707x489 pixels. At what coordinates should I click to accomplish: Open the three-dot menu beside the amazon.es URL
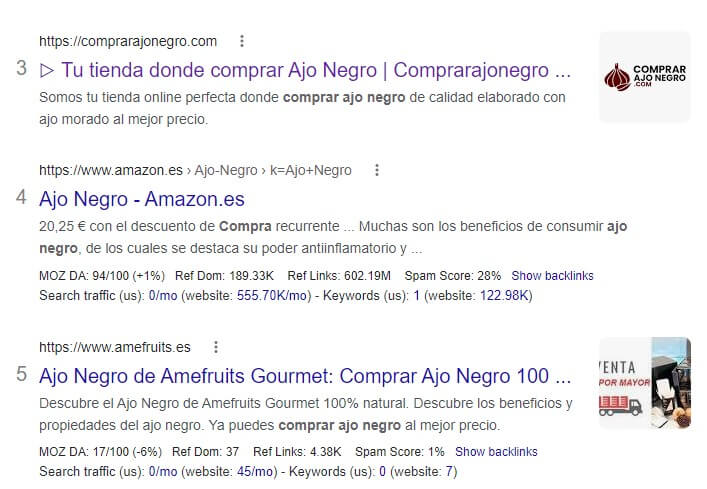(377, 170)
